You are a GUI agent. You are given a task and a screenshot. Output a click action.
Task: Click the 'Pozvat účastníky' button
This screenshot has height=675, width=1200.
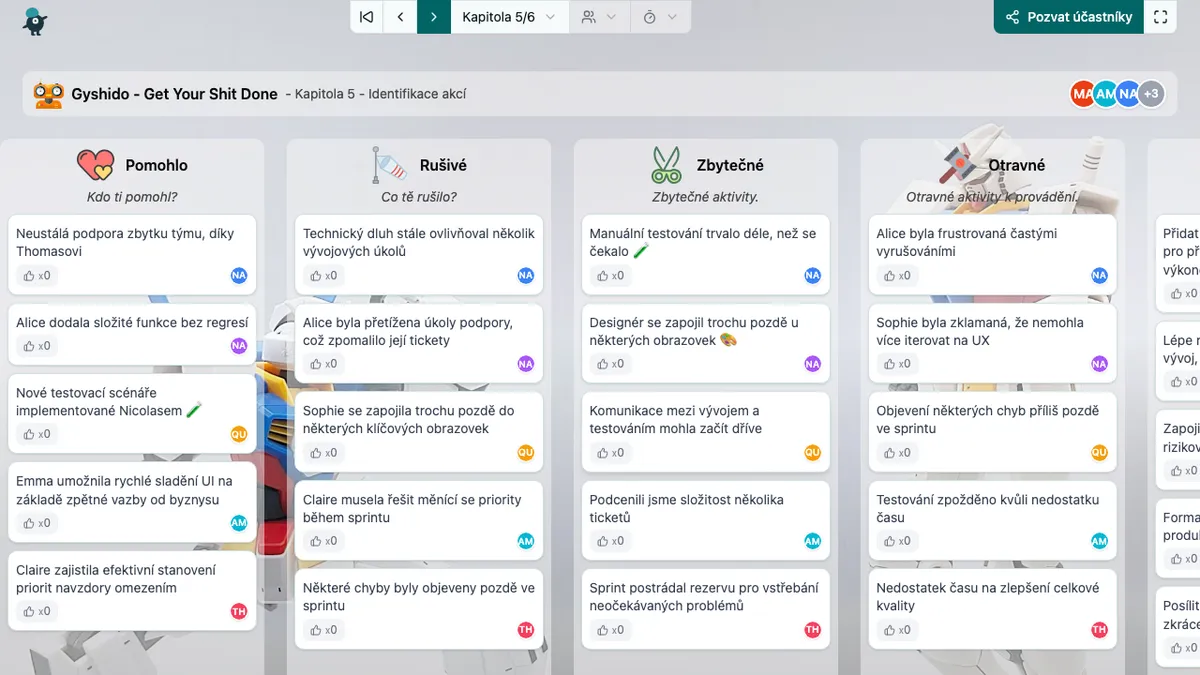1068,17
